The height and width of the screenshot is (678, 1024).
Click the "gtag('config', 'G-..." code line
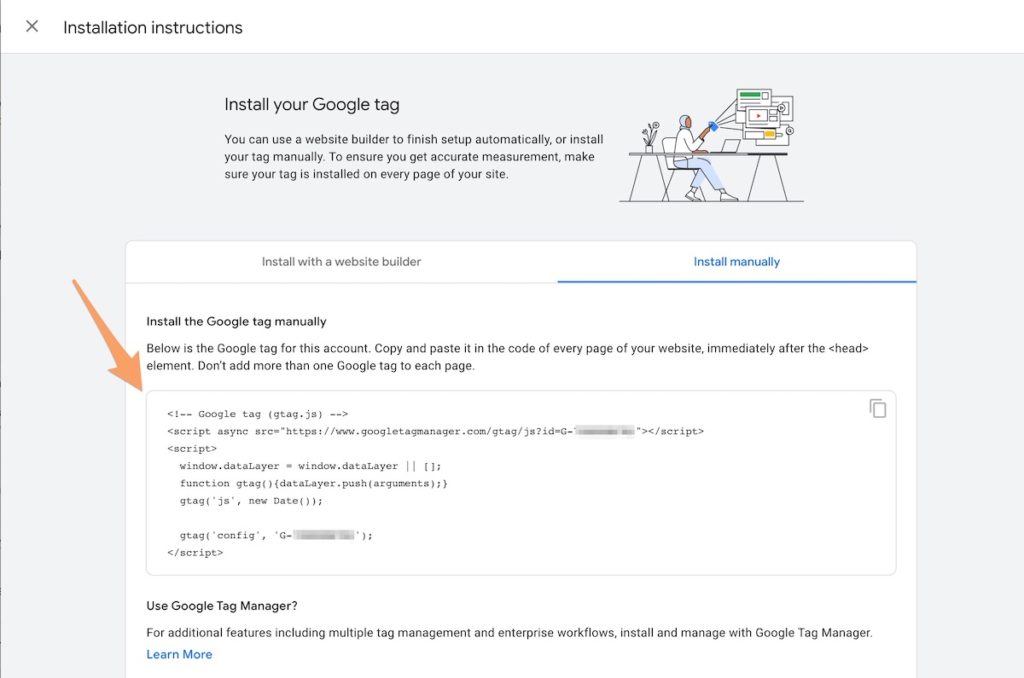coord(276,536)
